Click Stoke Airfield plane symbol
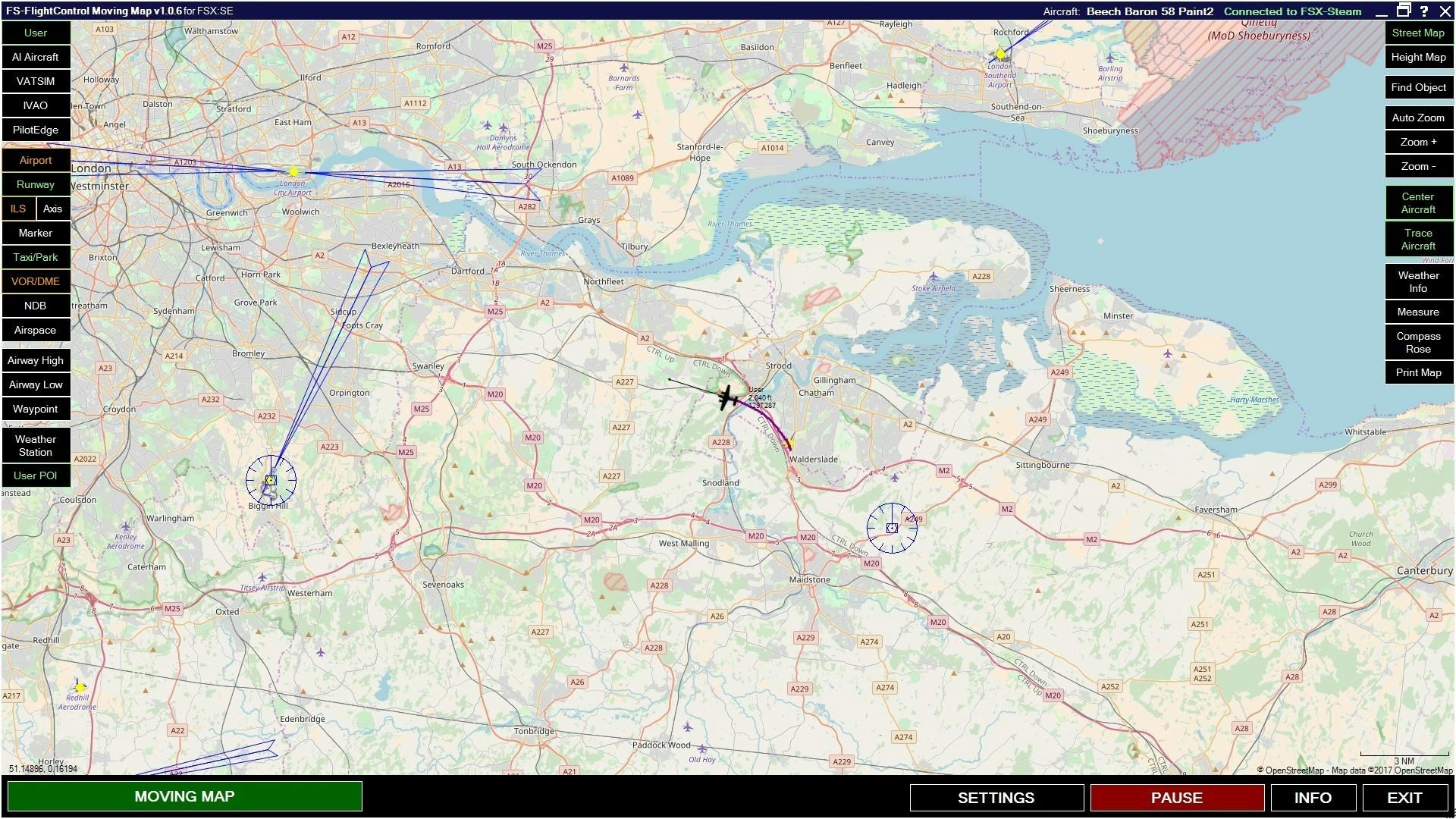 coord(933,276)
